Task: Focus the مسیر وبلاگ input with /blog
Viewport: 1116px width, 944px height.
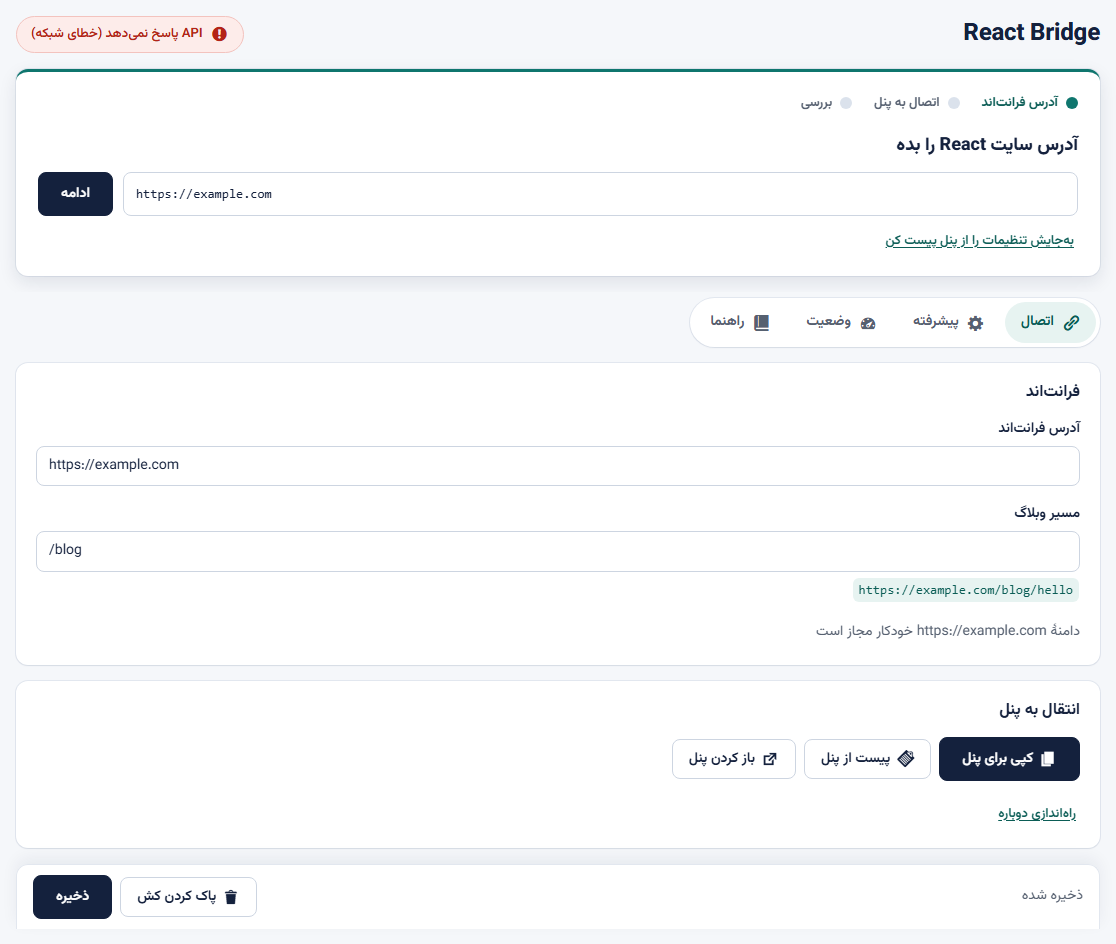Action: pos(558,551)
